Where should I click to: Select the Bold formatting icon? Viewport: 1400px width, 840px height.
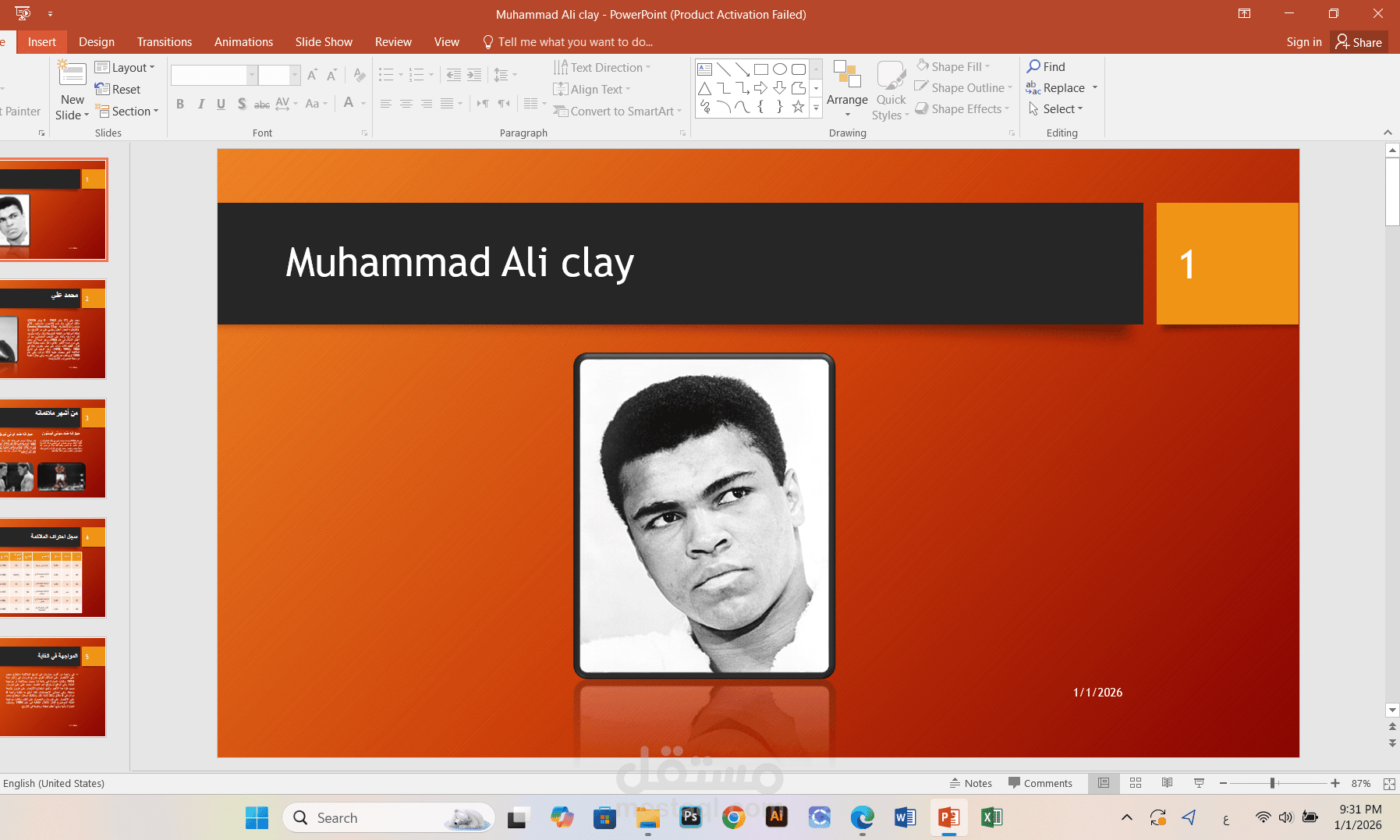(x=179, y=103)
